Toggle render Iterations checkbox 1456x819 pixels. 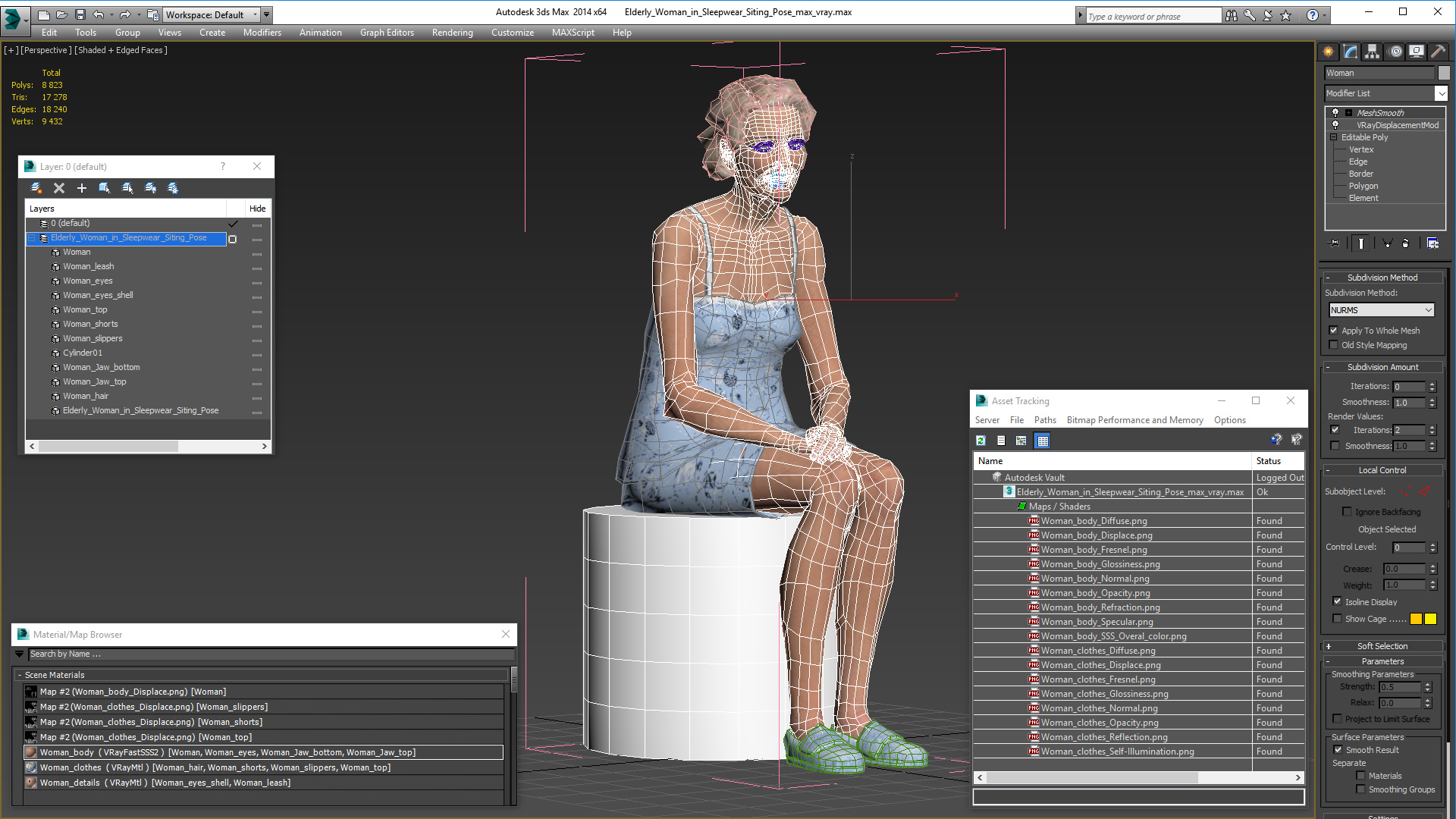point(1335,430)
